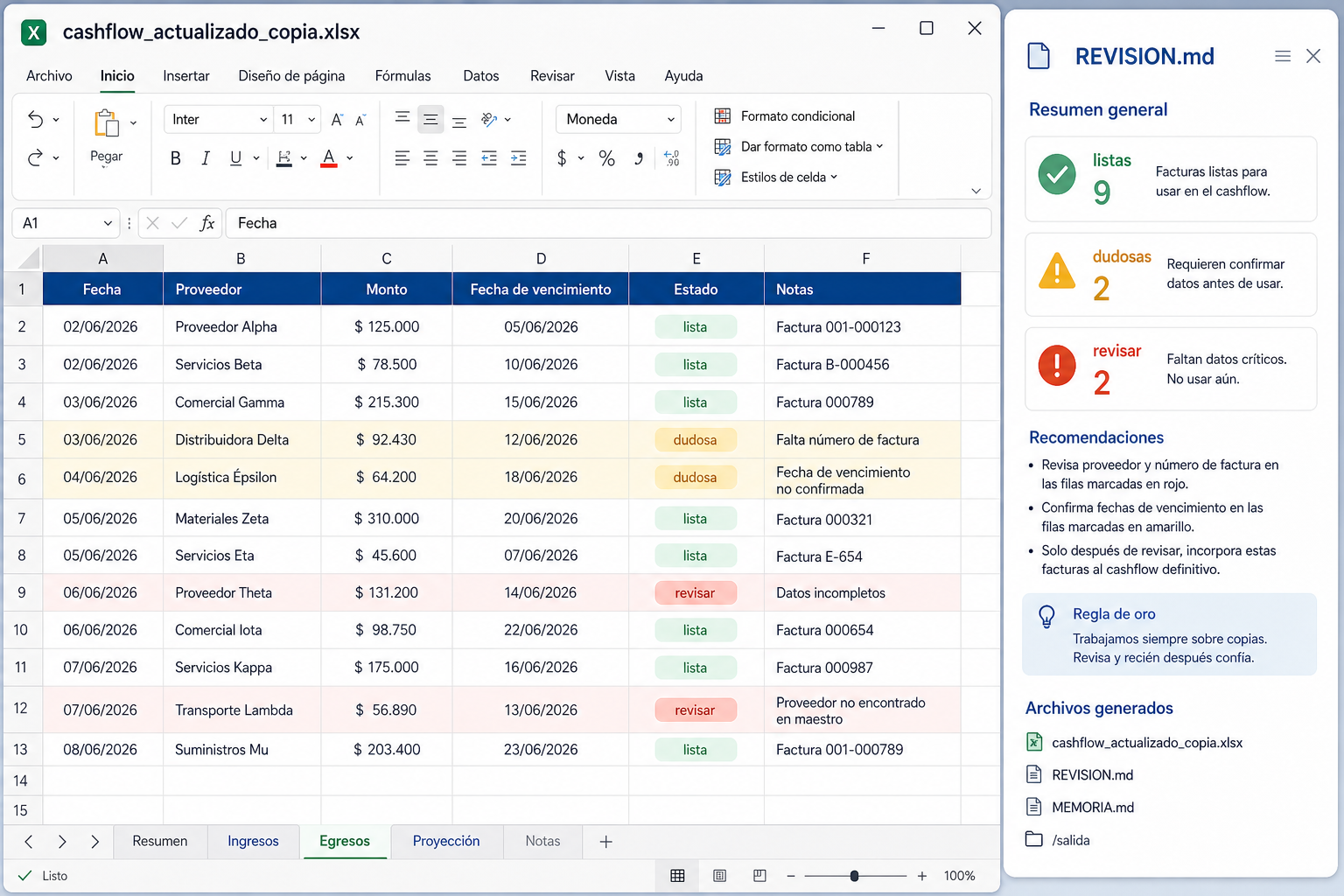Open font color dropdown arrow
Viewport: 1344px width, 896px height.
click(350, 158)
